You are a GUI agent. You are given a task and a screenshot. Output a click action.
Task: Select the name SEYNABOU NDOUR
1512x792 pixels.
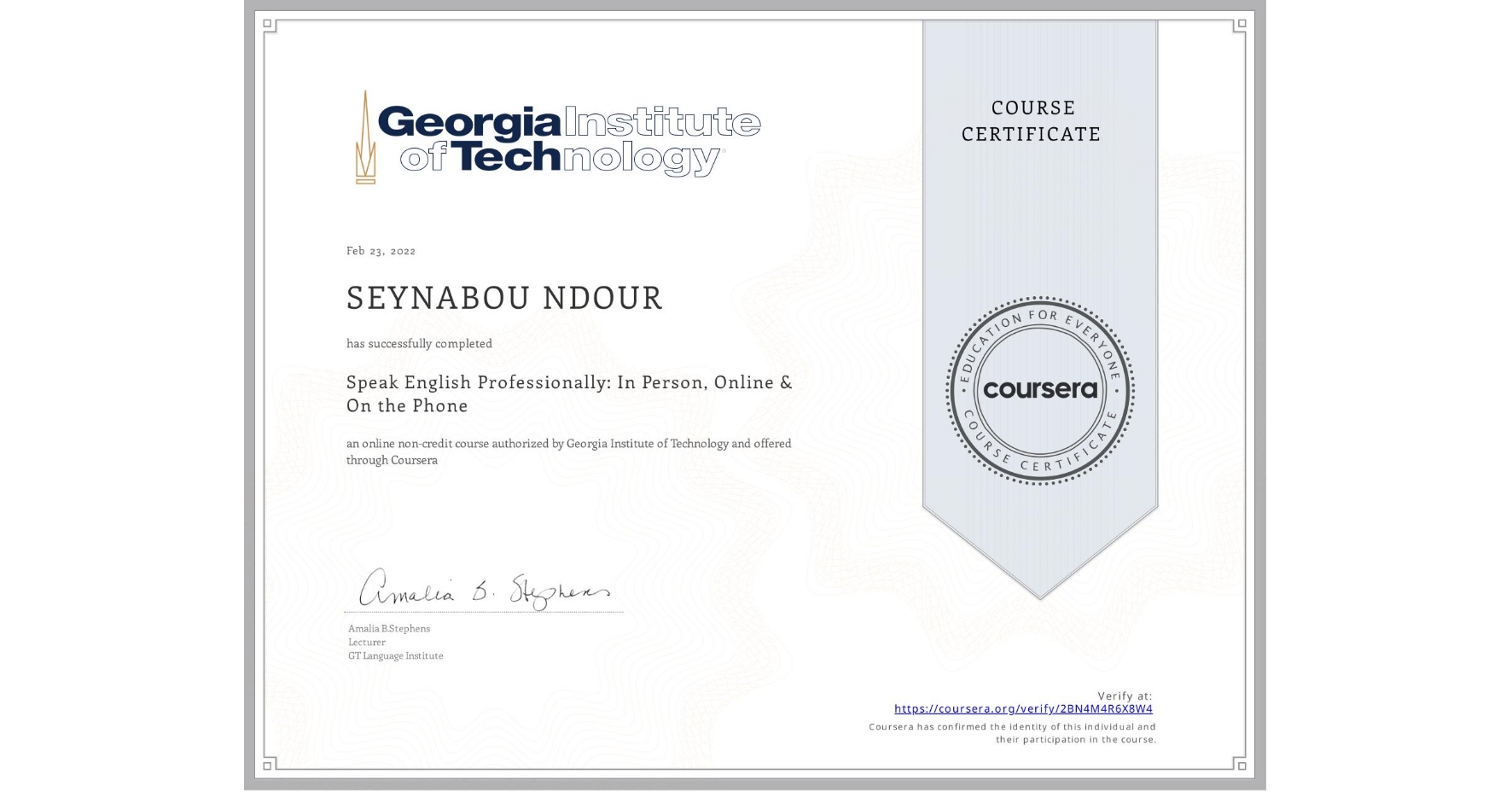tap(503, 297)
